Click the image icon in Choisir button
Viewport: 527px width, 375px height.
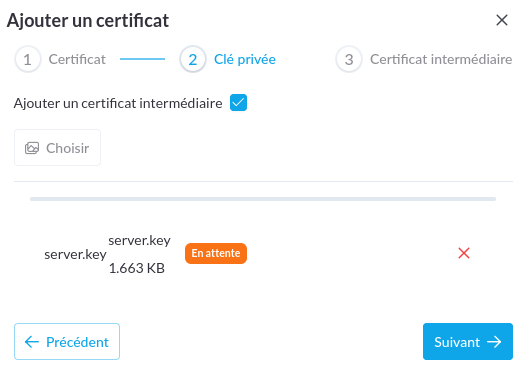pyautogui.click(x=32, y=148)
